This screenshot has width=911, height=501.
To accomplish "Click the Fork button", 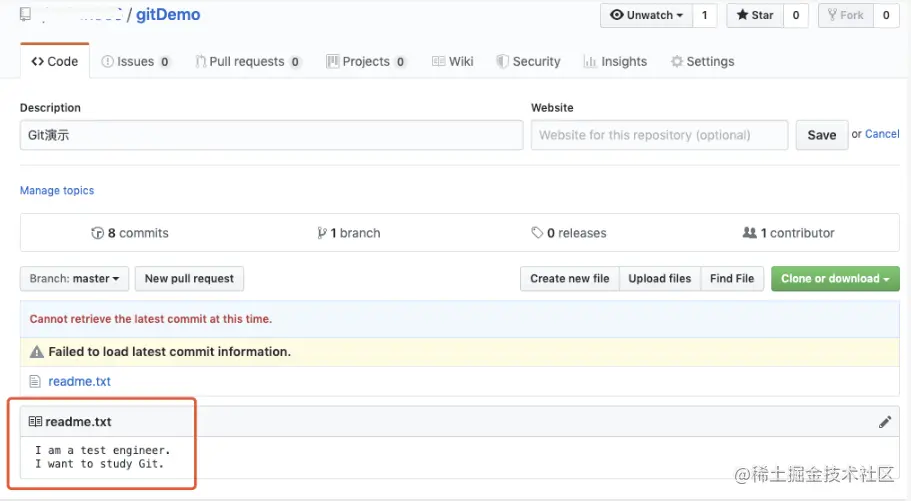I will (845, 15).
